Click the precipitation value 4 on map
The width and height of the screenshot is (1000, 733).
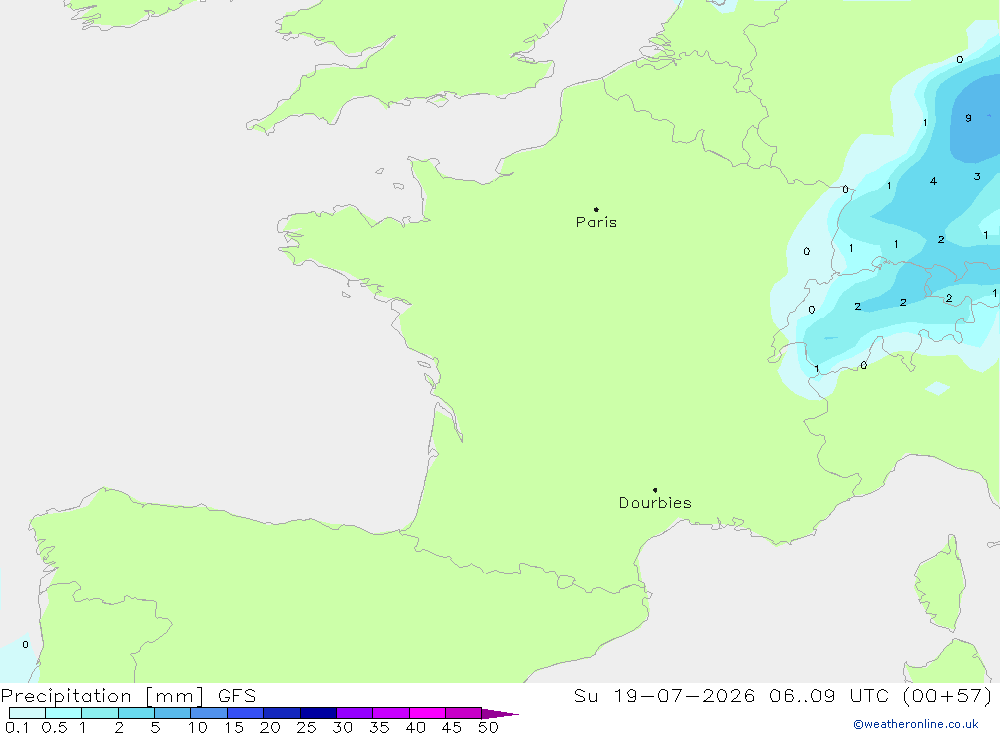[933, 181]
